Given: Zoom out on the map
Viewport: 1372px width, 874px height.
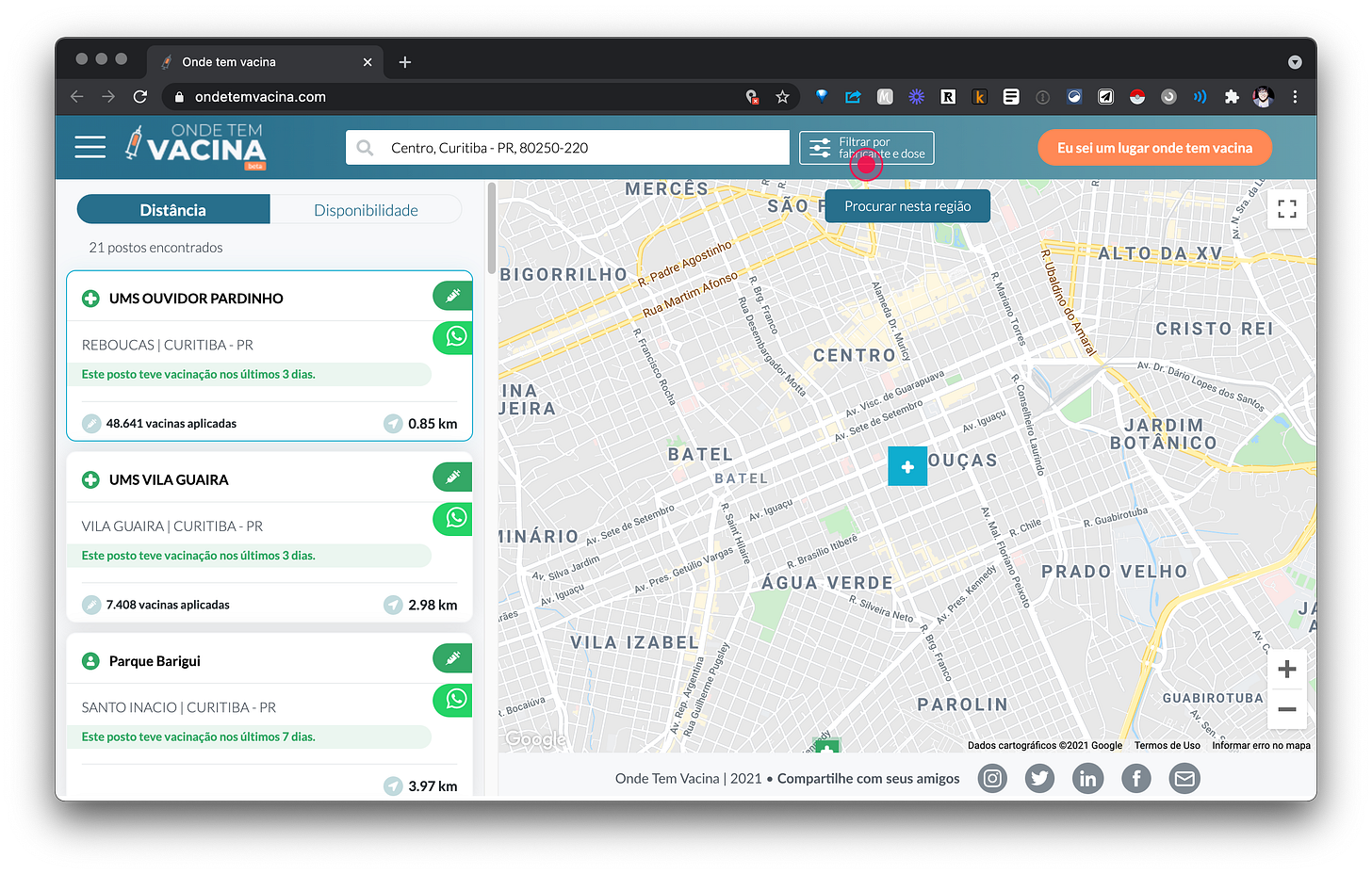Looking at the screenshot, I should [1287, 709].
